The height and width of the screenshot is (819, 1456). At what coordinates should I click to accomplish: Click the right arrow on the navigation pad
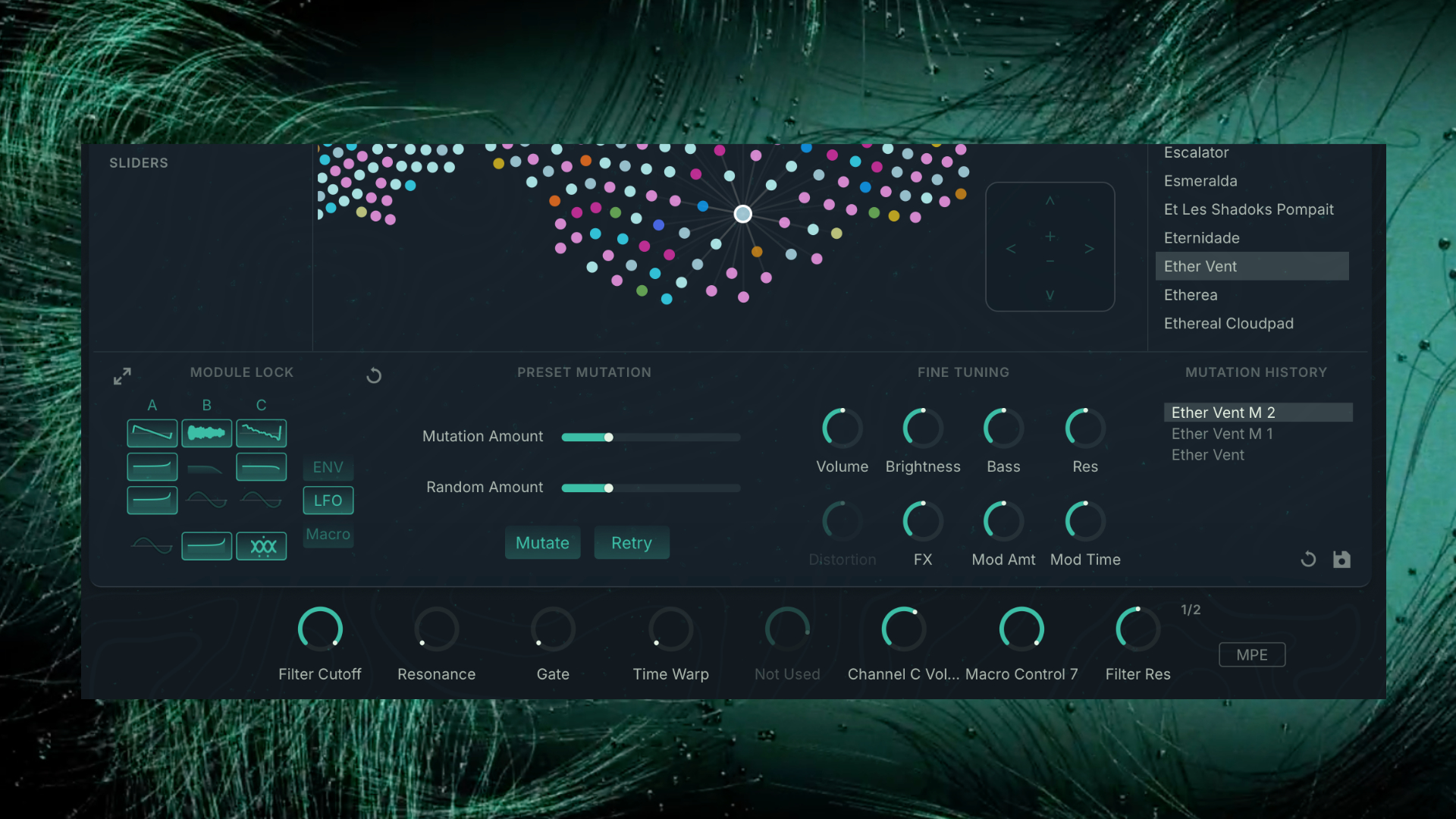point(1089,249)
